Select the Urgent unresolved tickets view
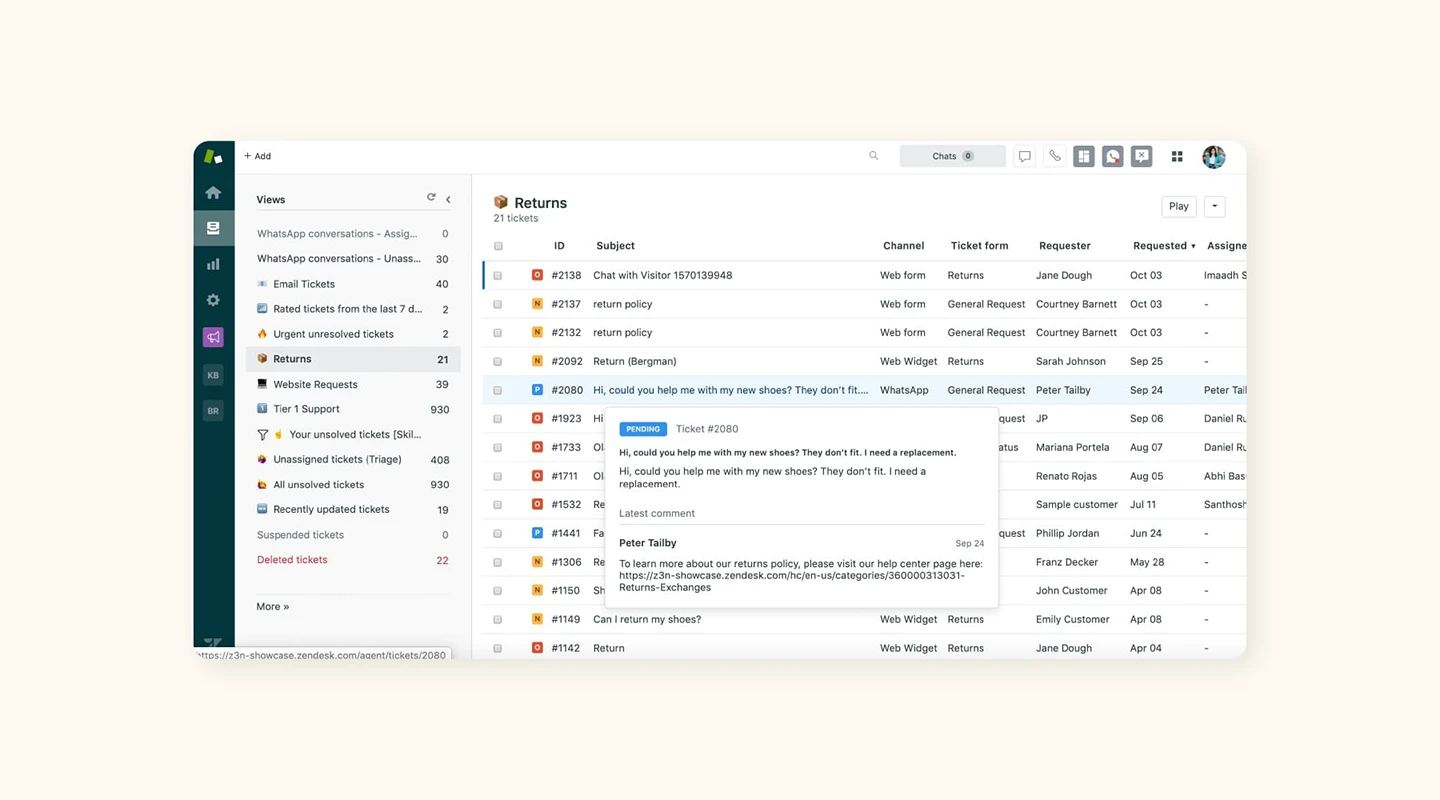Screen dimensions: 1440x800 [352, 334]
